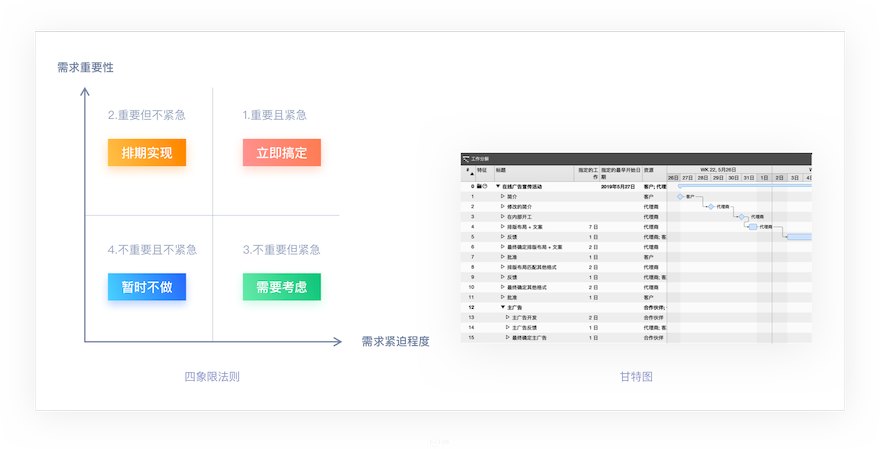Click the 需要考虑 green button
Screen dimensions: 880x449
(282, 287)
